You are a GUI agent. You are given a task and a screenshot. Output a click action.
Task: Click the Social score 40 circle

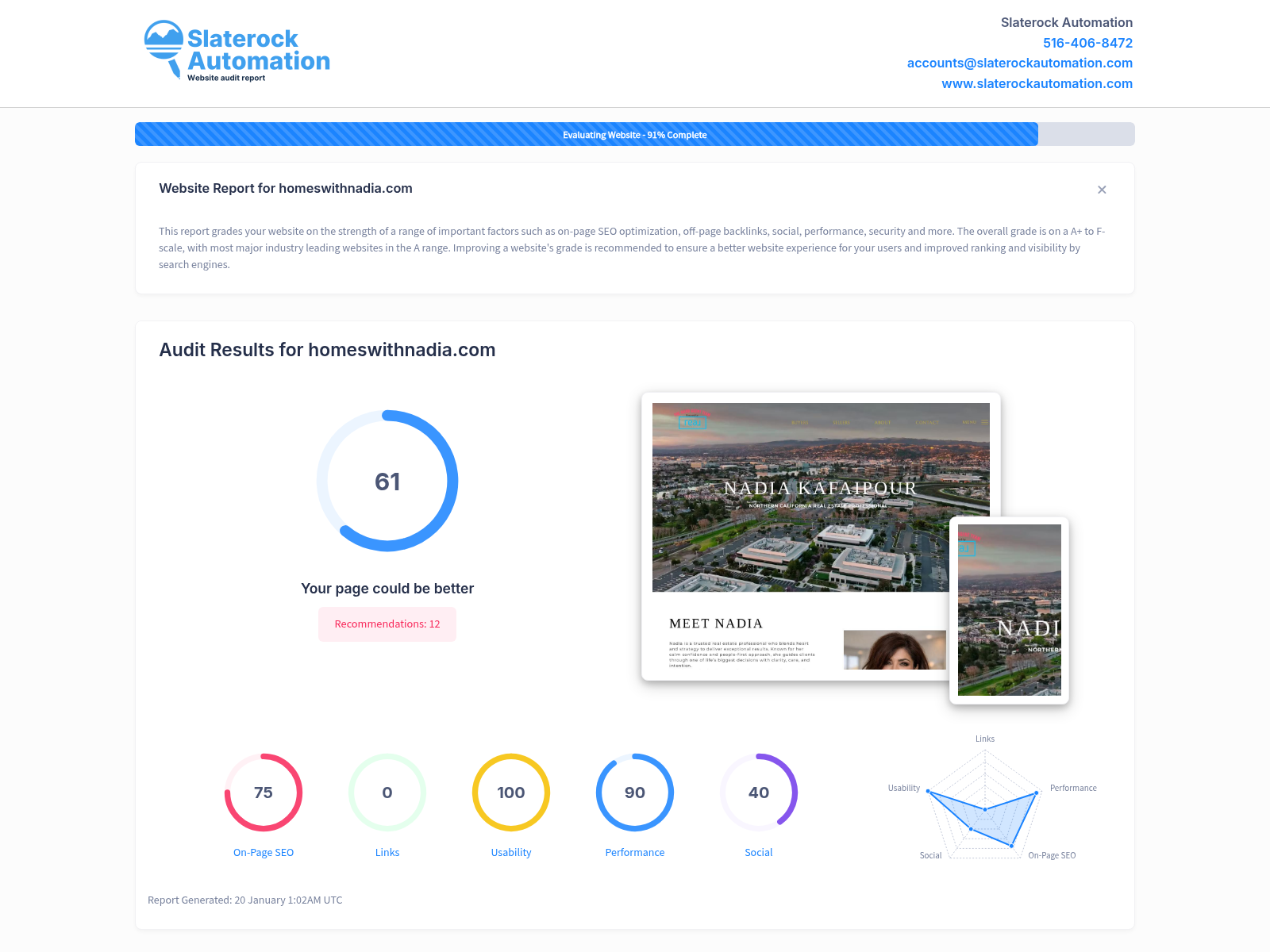click(x=759, y=793)
